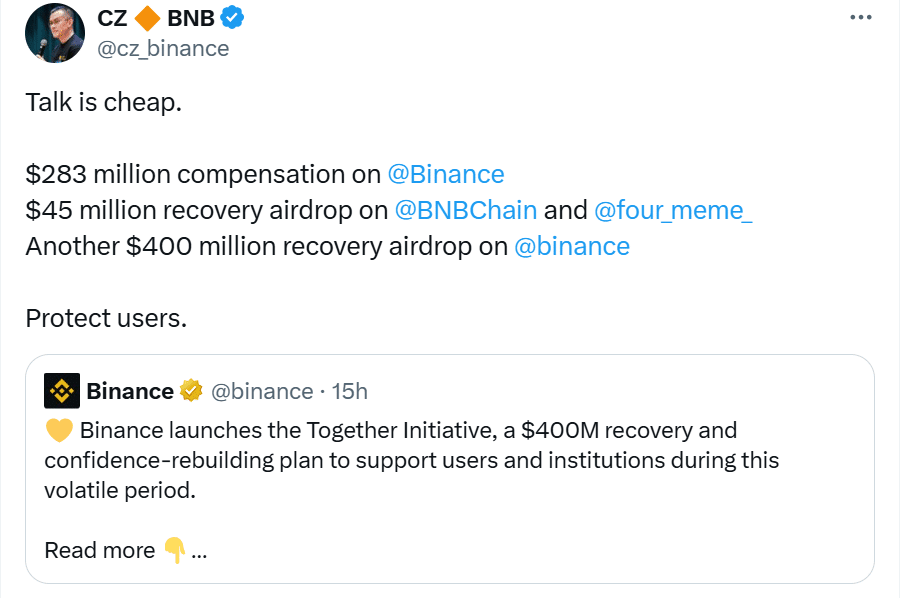Open the @four_meme_ mention link
The image size is (907, 598).
[x=673, y=210]
